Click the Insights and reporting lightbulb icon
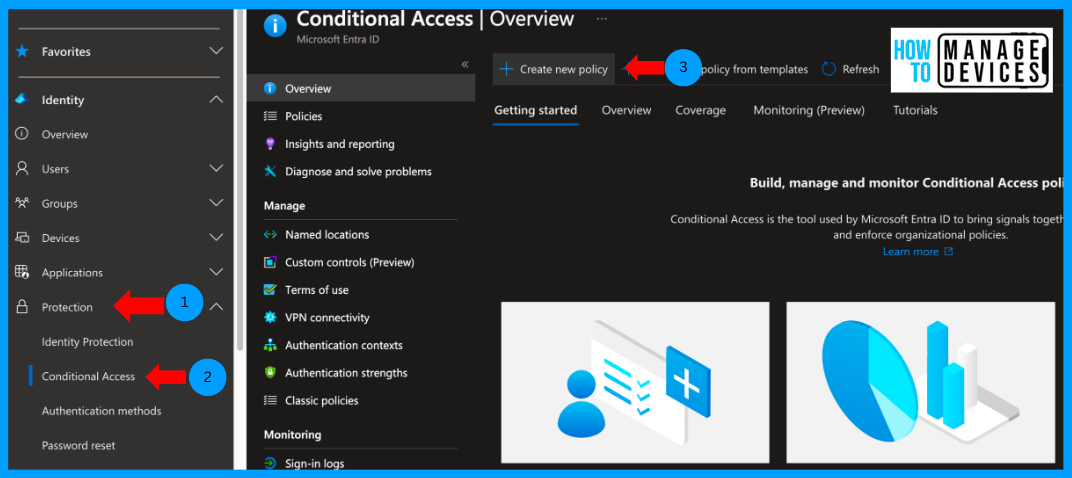The width and height of the screenshot is (1072, 478). 270,144
